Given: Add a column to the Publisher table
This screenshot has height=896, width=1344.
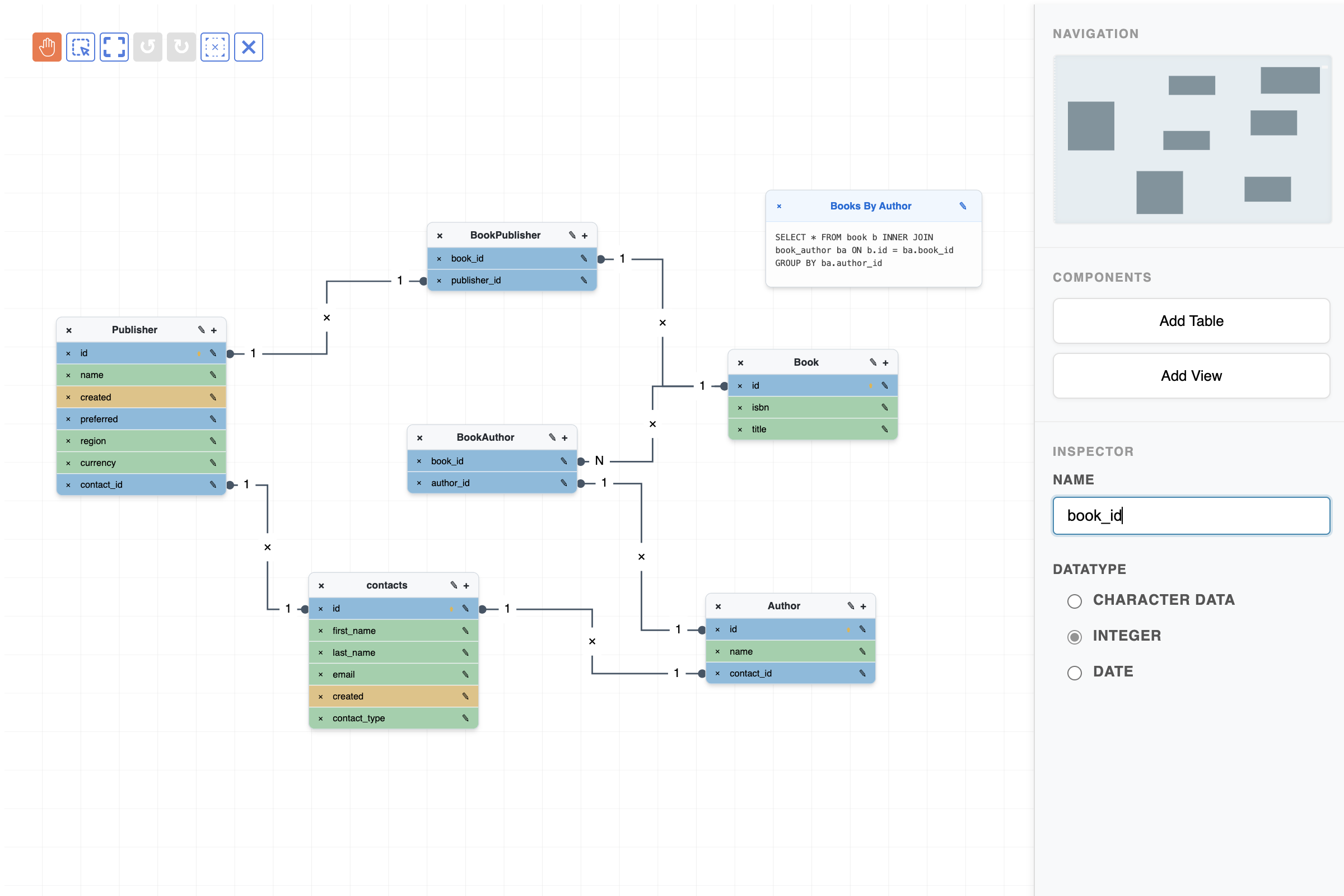Looking at the screenshot, I should point(214,330).
